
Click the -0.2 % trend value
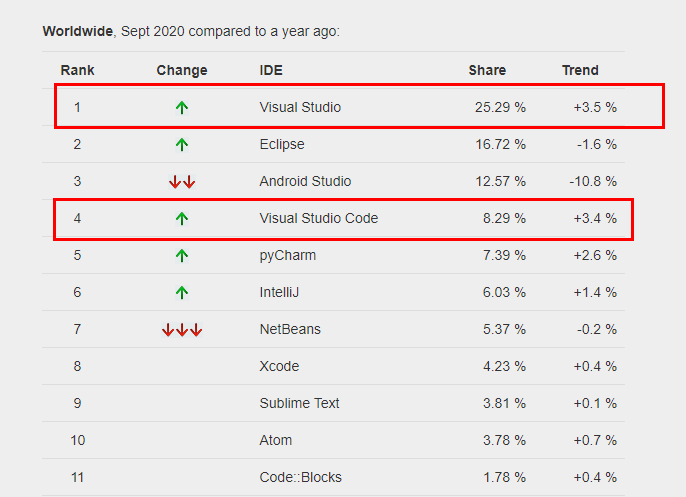[x=597, y=329]
